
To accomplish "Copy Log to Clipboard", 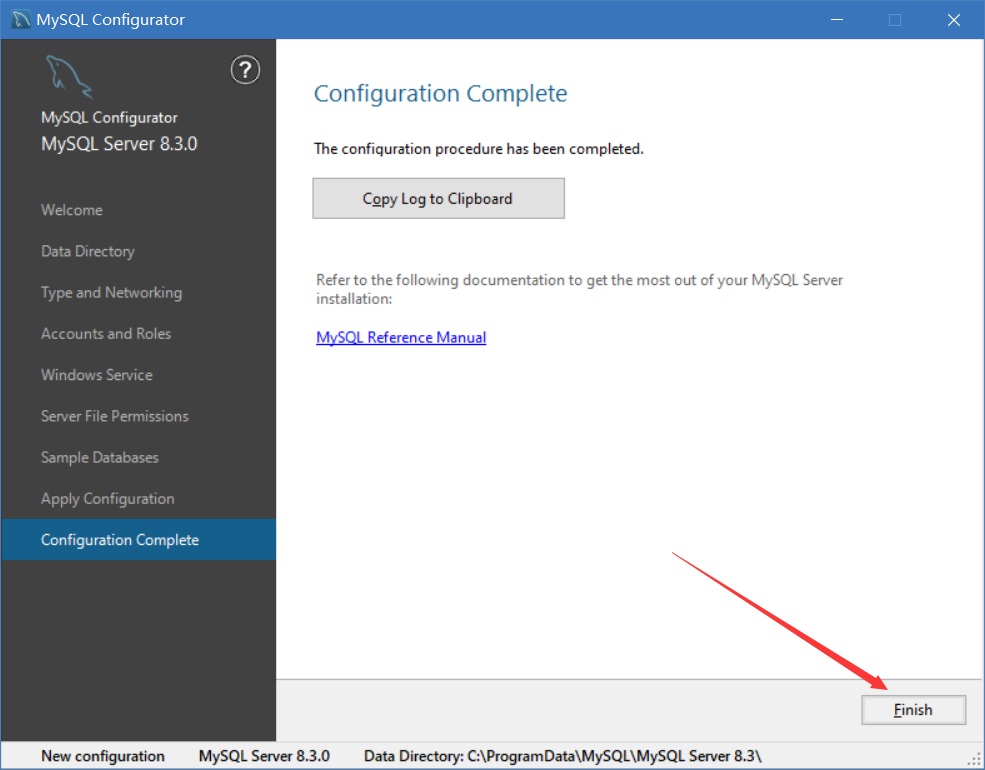I will click(x=438, y=198).
